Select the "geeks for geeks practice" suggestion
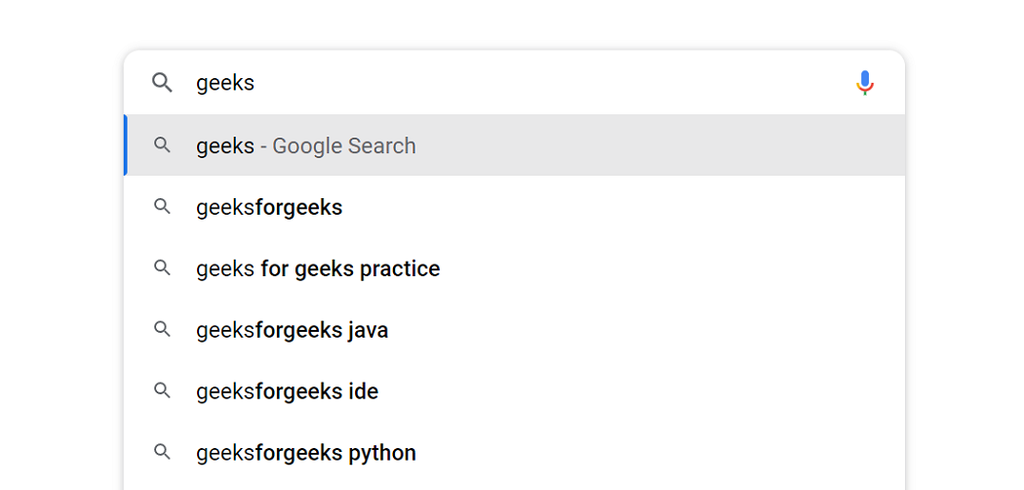This screenshot has height=490, width=1024. pos(317,269)
